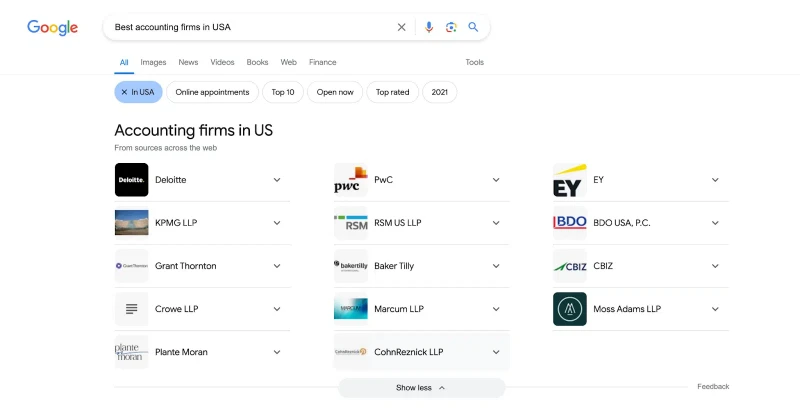Click the Plante Moran logo thumbnail
The height and width of the screenshot is (408, 800).
click(132, 352)
